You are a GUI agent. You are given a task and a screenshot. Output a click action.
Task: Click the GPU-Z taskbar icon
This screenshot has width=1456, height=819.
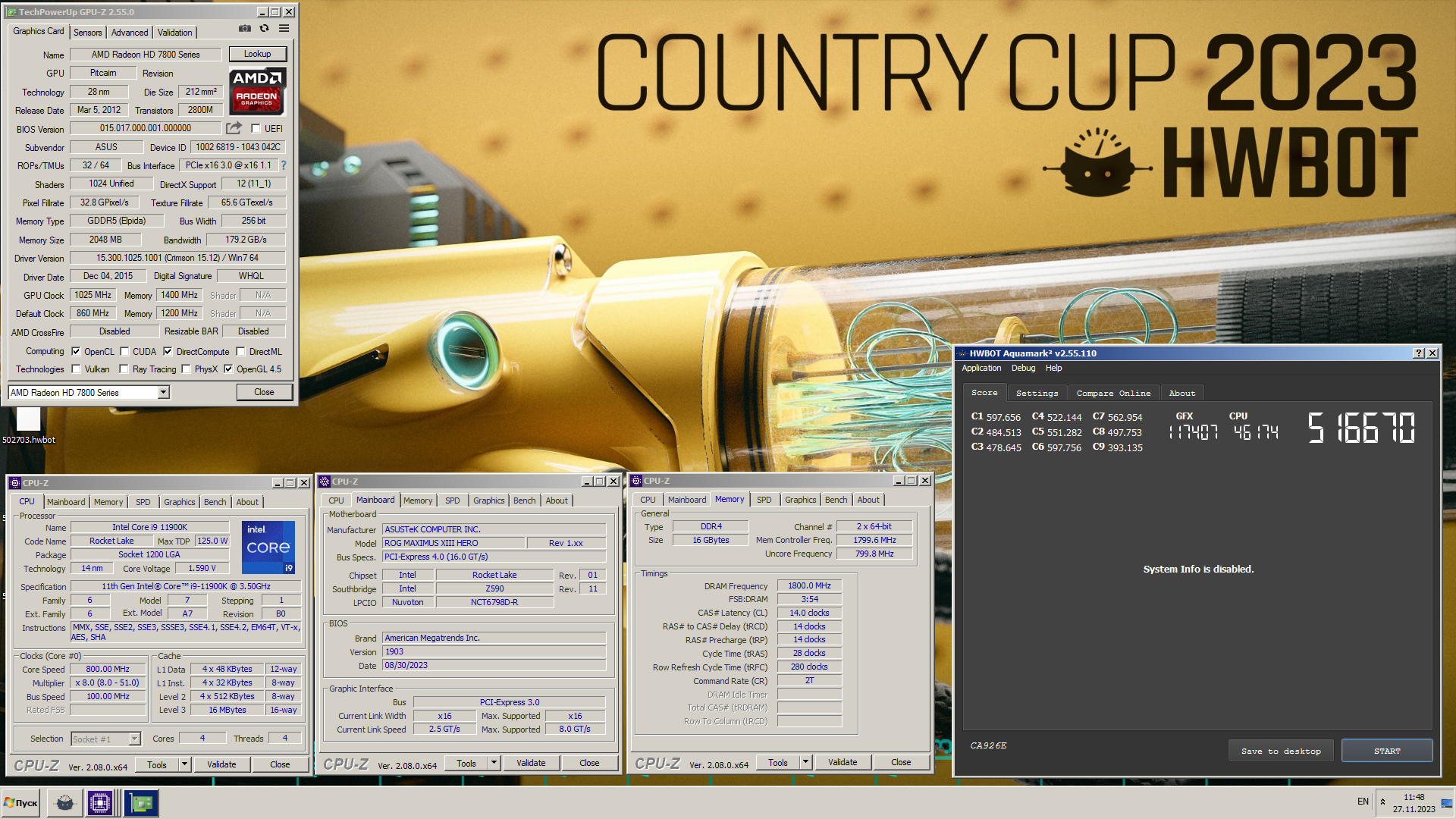[141, 802]
